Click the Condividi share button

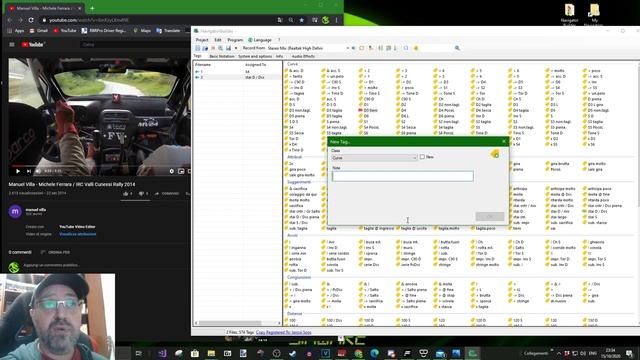167,193
